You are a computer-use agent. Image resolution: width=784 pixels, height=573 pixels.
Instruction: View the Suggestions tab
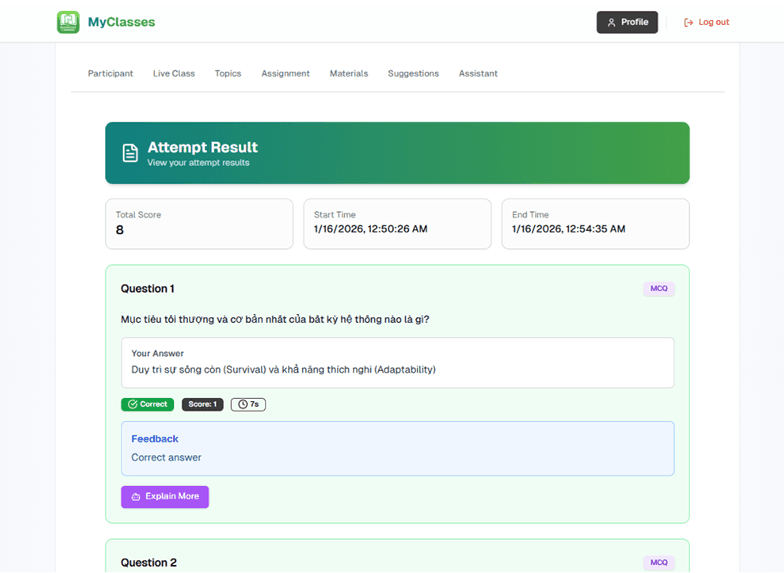coord(414,74)
